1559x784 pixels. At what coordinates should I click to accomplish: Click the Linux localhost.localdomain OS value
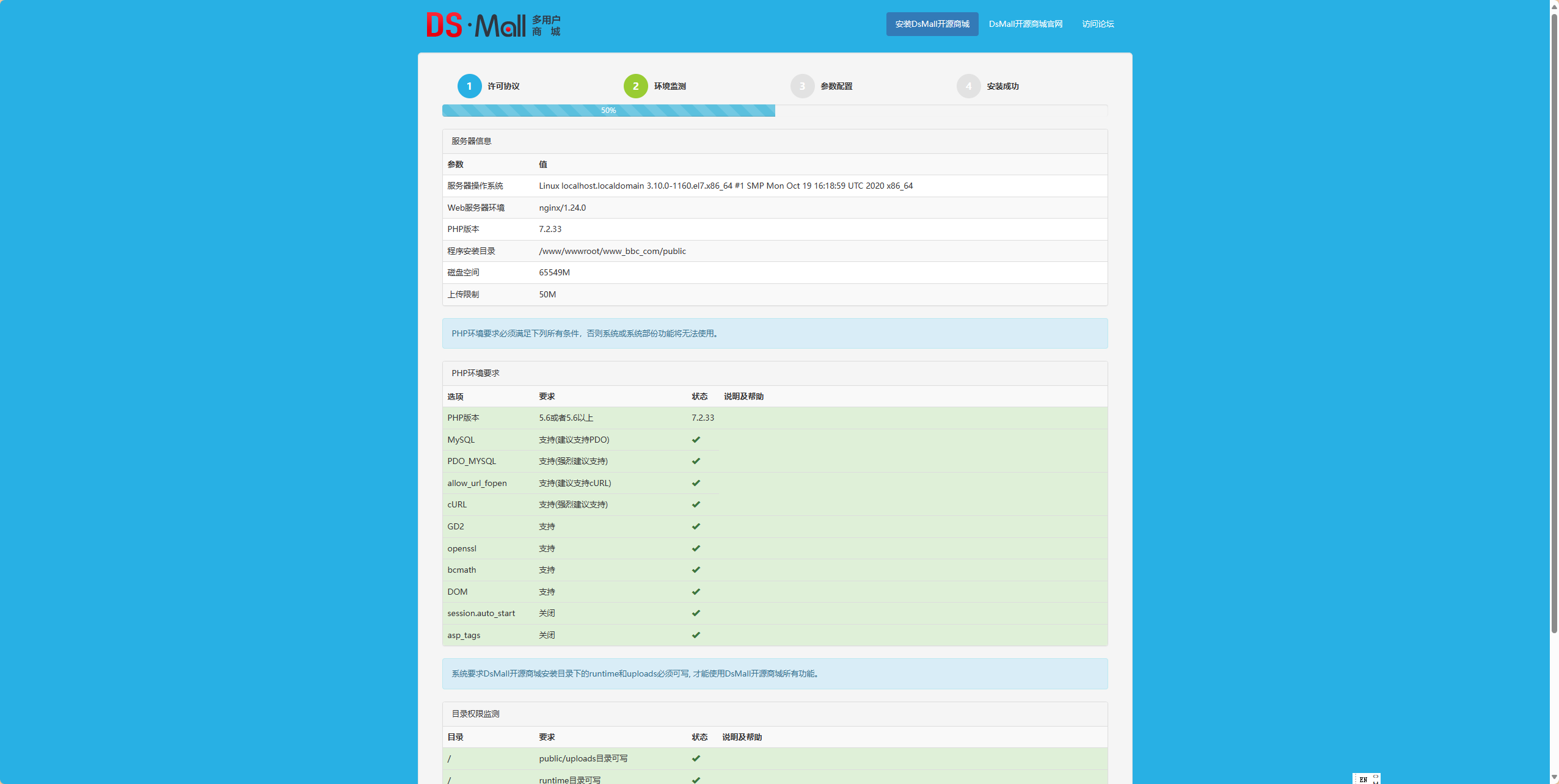point(726,186)
